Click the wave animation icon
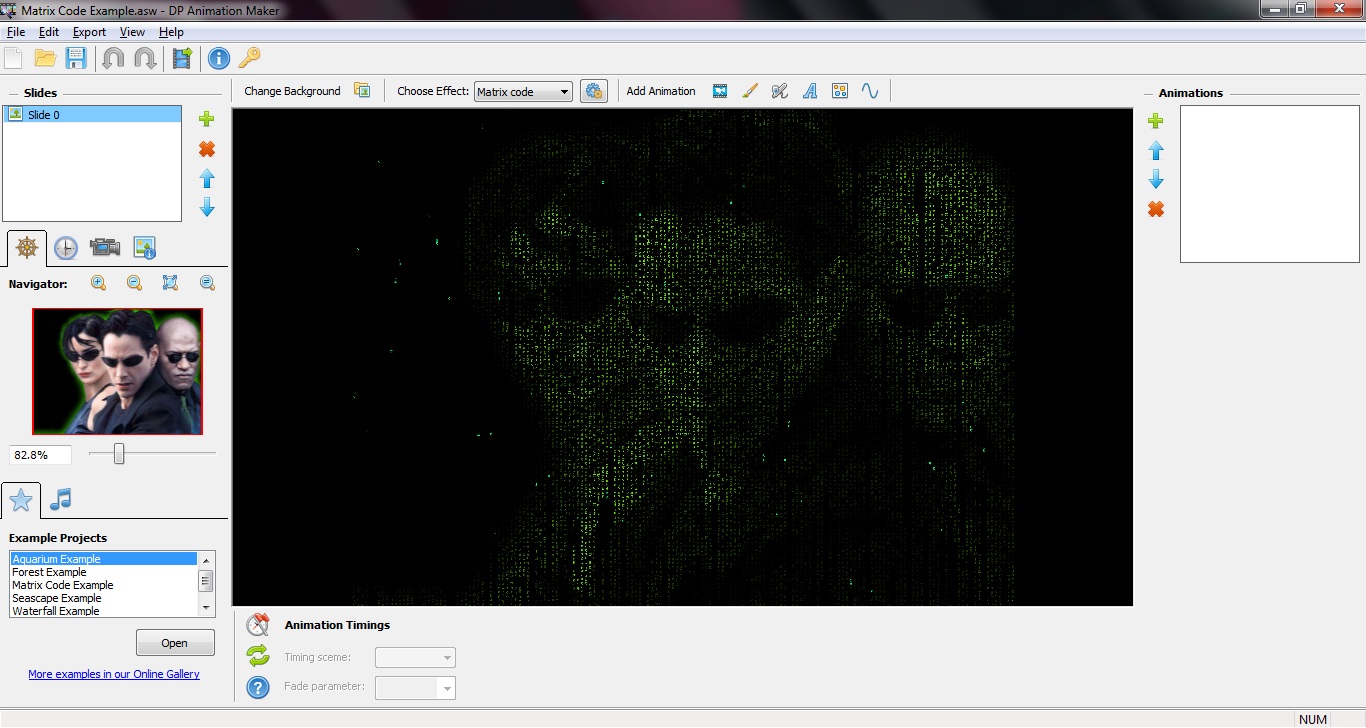The height and width of the screenshot is (728, 1366). click(x=870, y=91)
